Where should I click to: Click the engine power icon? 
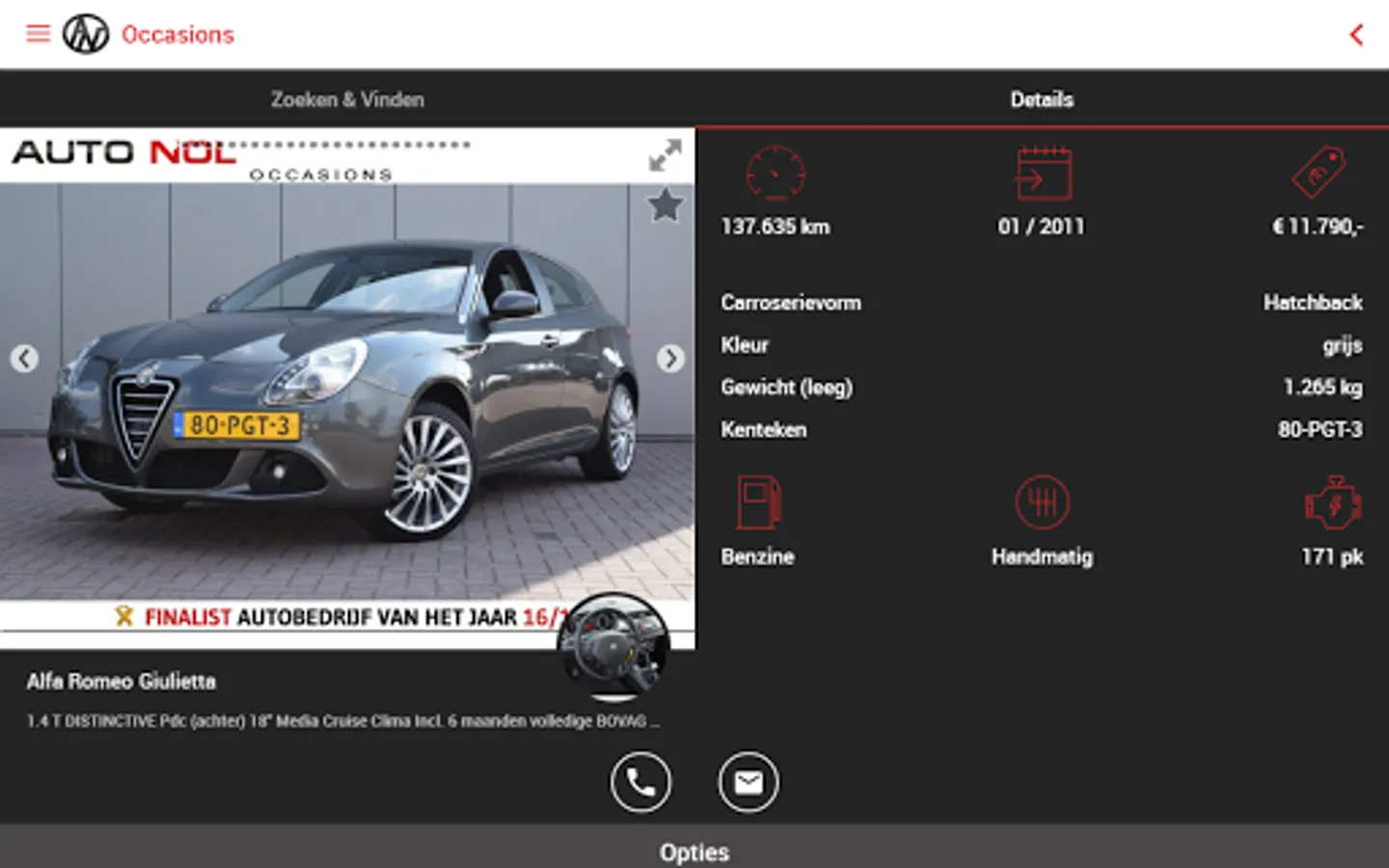pos(1333,502)
